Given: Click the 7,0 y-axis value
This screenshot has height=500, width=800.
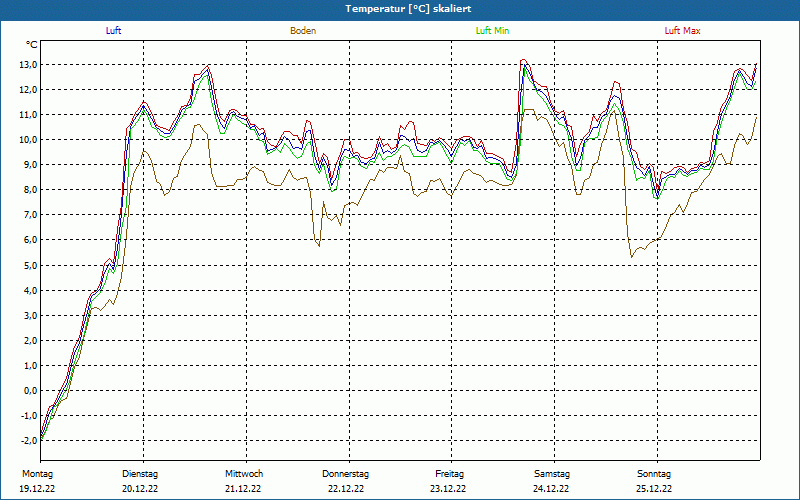Looking at the screenshot, I should click(30, 215).
